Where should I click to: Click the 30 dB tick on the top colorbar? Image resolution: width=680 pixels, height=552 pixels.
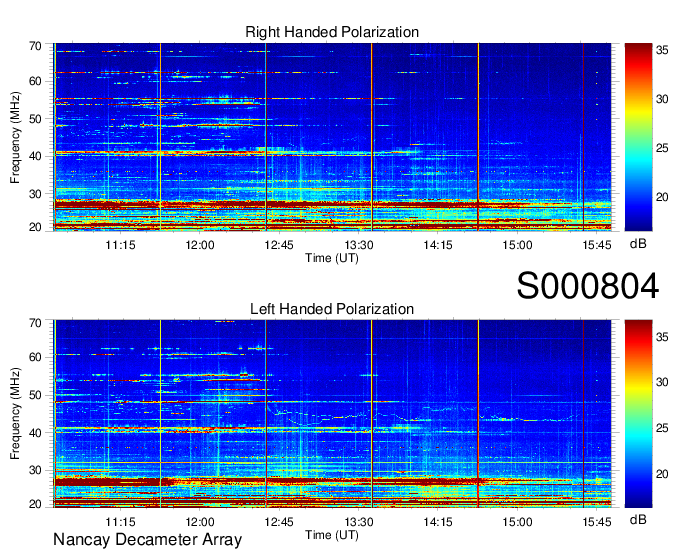tap(662, 99)
